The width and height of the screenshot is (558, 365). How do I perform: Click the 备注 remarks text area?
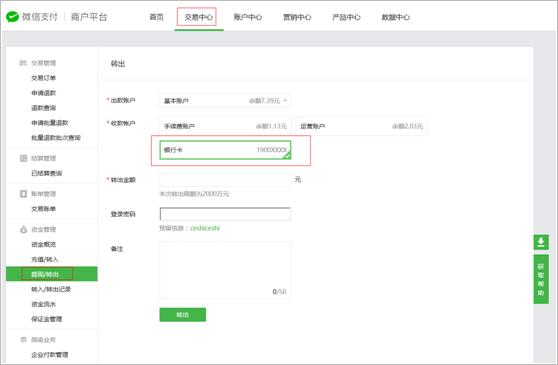pyautogui.click(x=225, y=270)
